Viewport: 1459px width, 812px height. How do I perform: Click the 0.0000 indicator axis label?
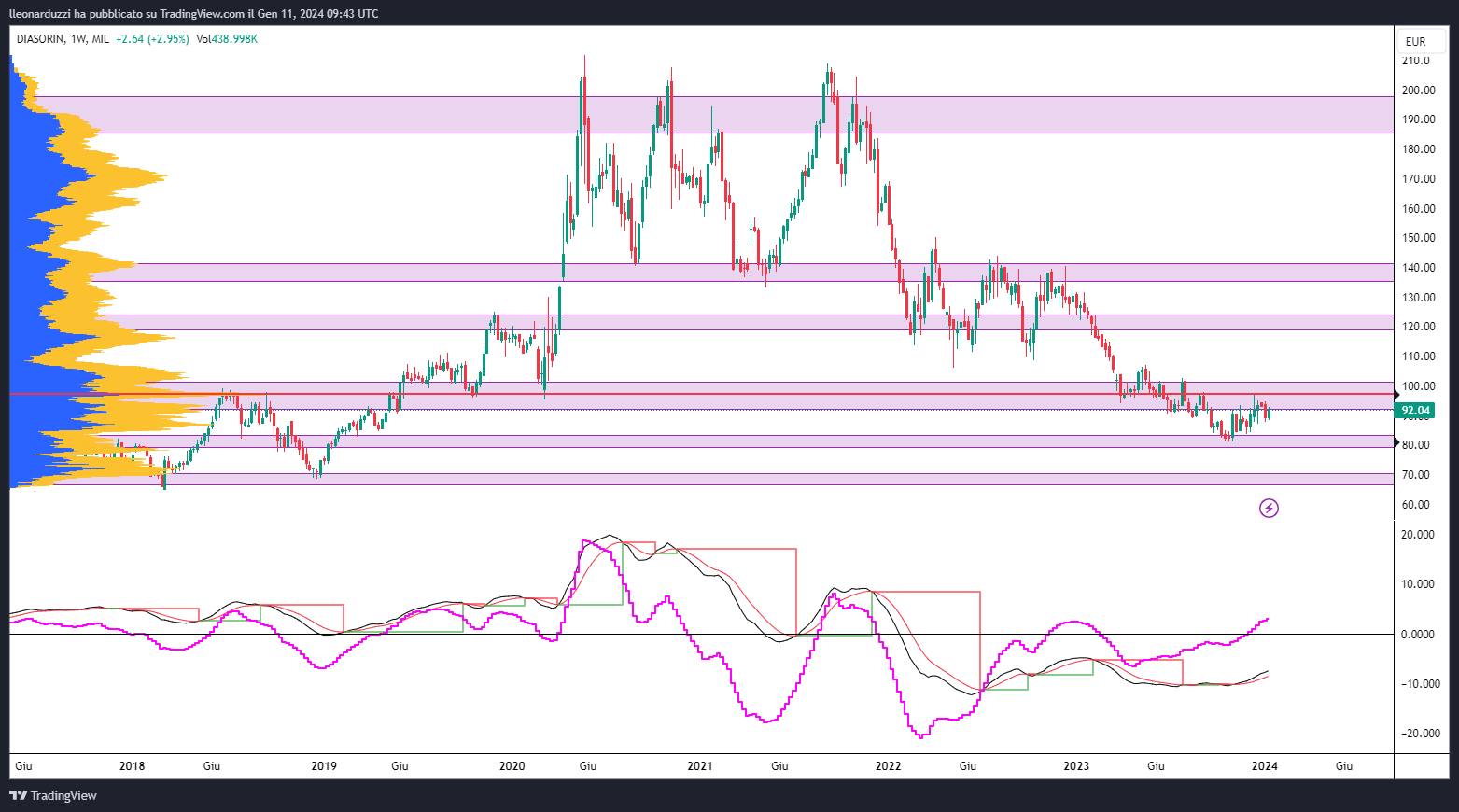(x=1418, y=635)
